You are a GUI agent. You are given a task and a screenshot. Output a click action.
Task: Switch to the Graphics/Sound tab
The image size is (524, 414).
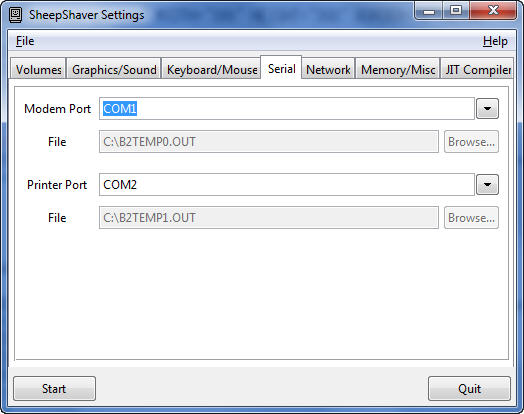pyautogui.click(x=114, y=70)
